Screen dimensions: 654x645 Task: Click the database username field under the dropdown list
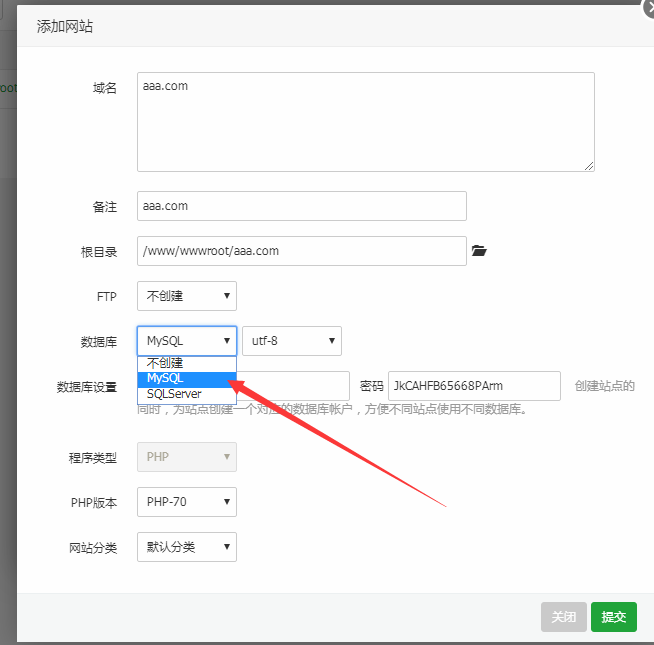pyautogui.click(x=293, y=386)
